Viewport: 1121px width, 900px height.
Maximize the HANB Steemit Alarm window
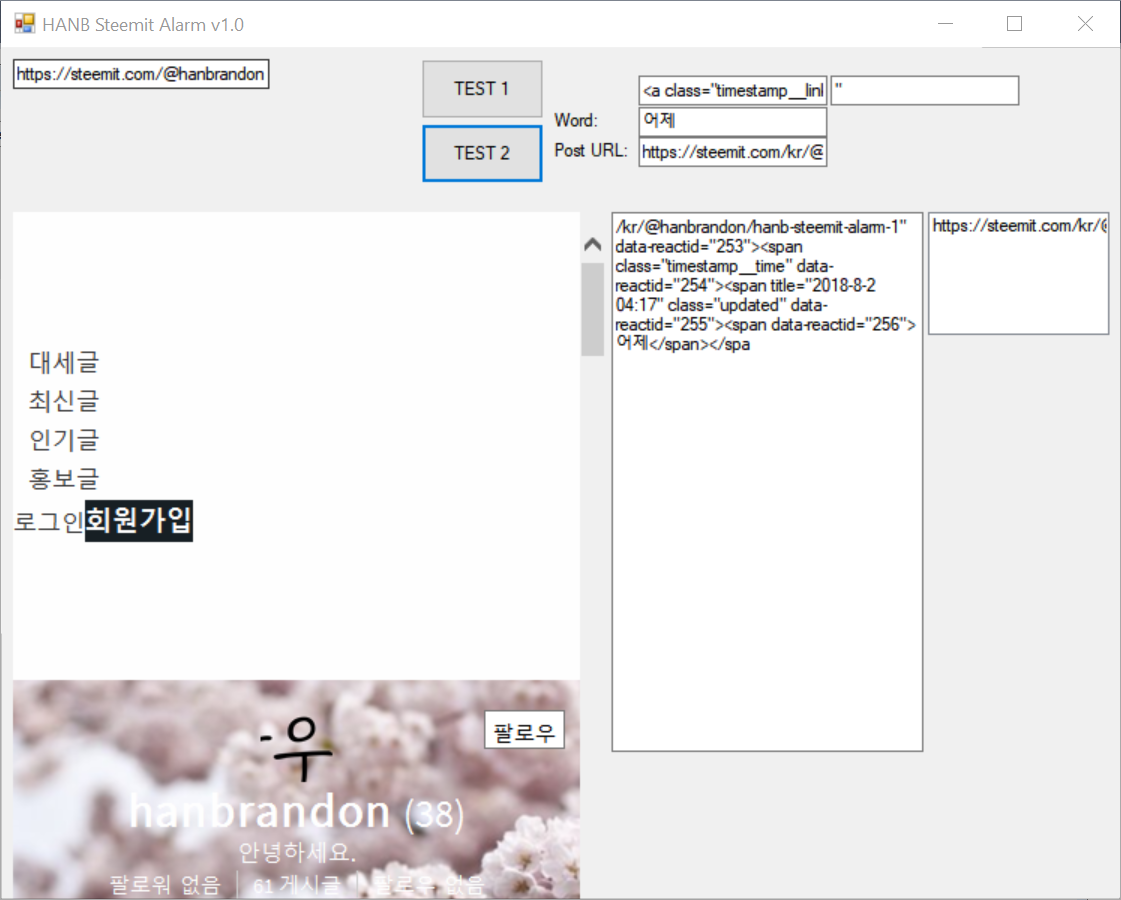click(x=1014, y=24)
